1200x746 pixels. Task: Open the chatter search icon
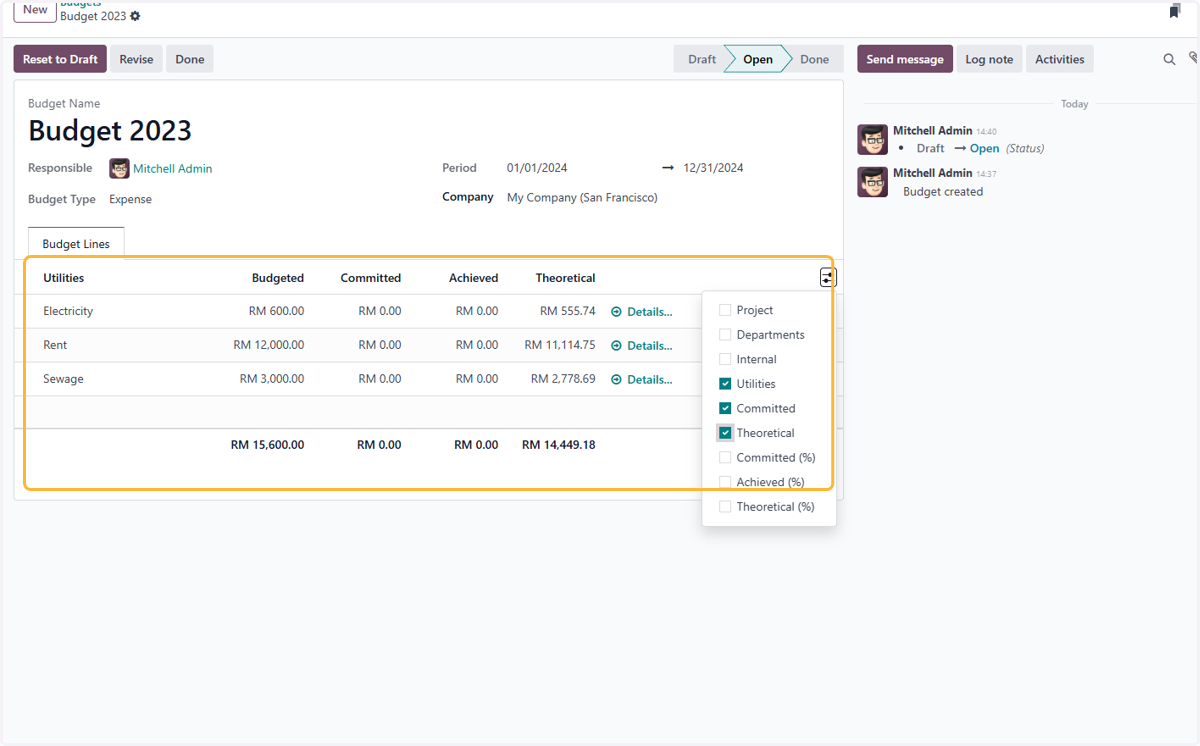[x=1169, y=60]
